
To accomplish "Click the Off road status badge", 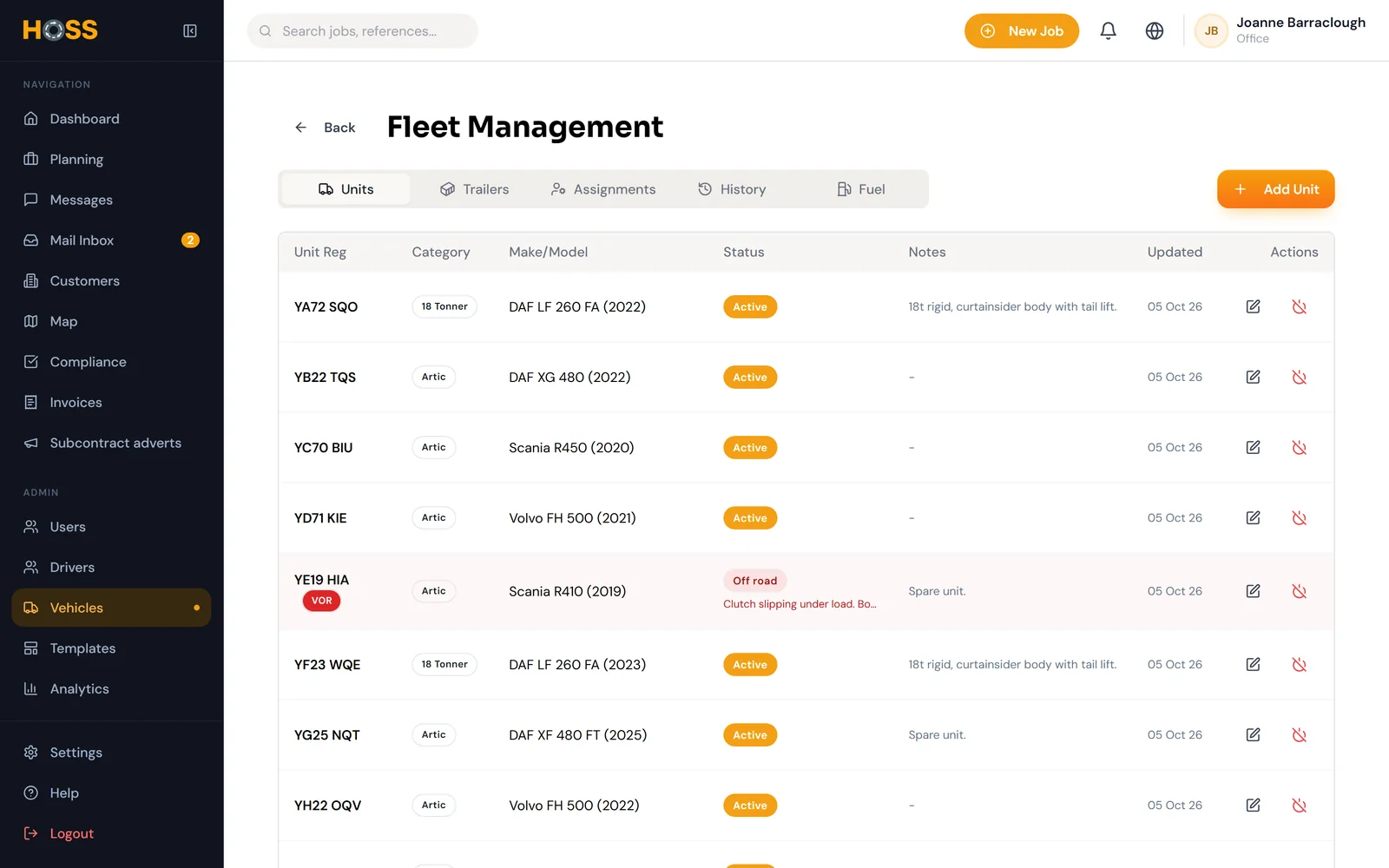I will pyautogui.click(x=754, y=581).
